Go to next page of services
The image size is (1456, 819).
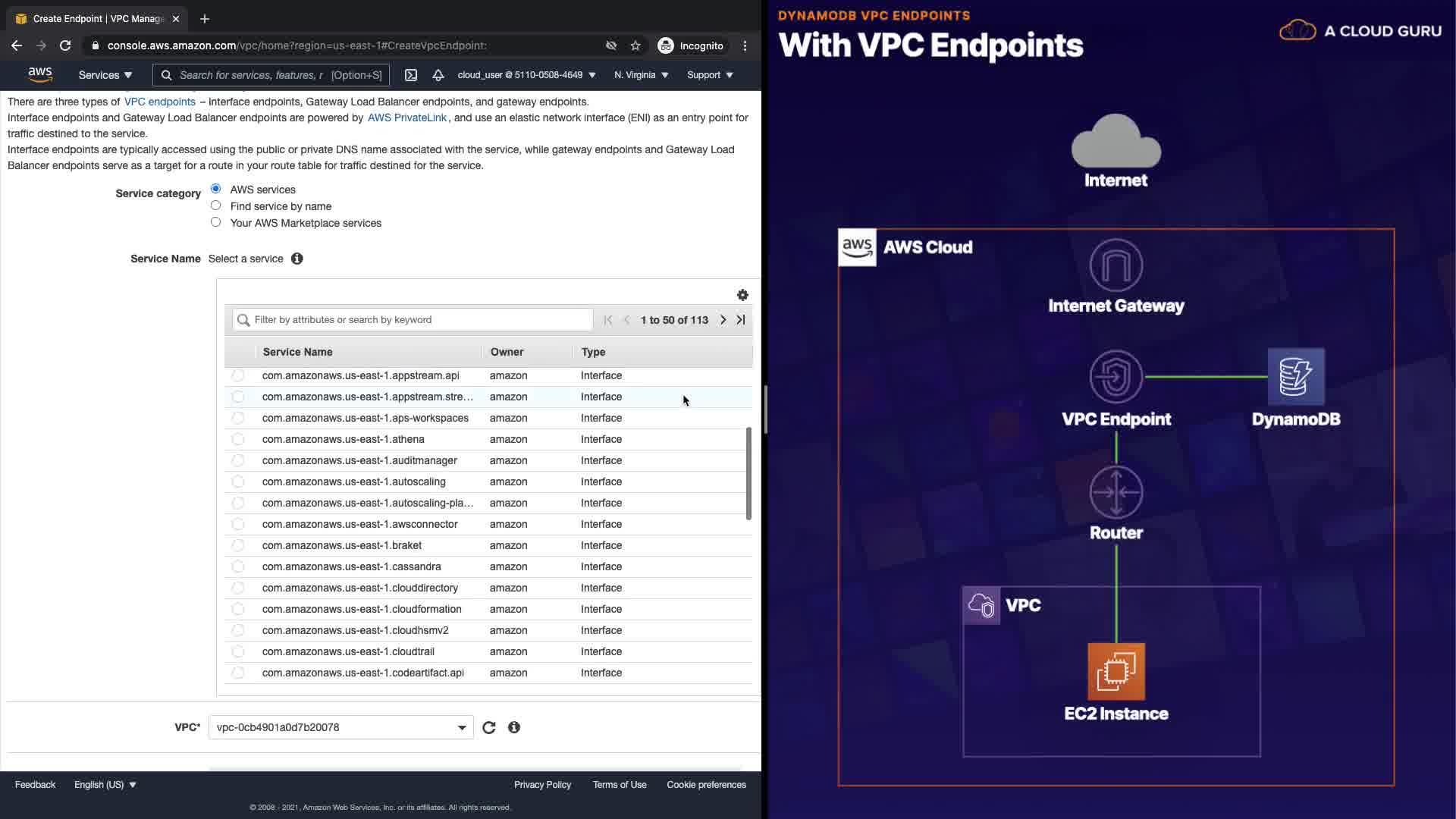(x=723, y=320)
